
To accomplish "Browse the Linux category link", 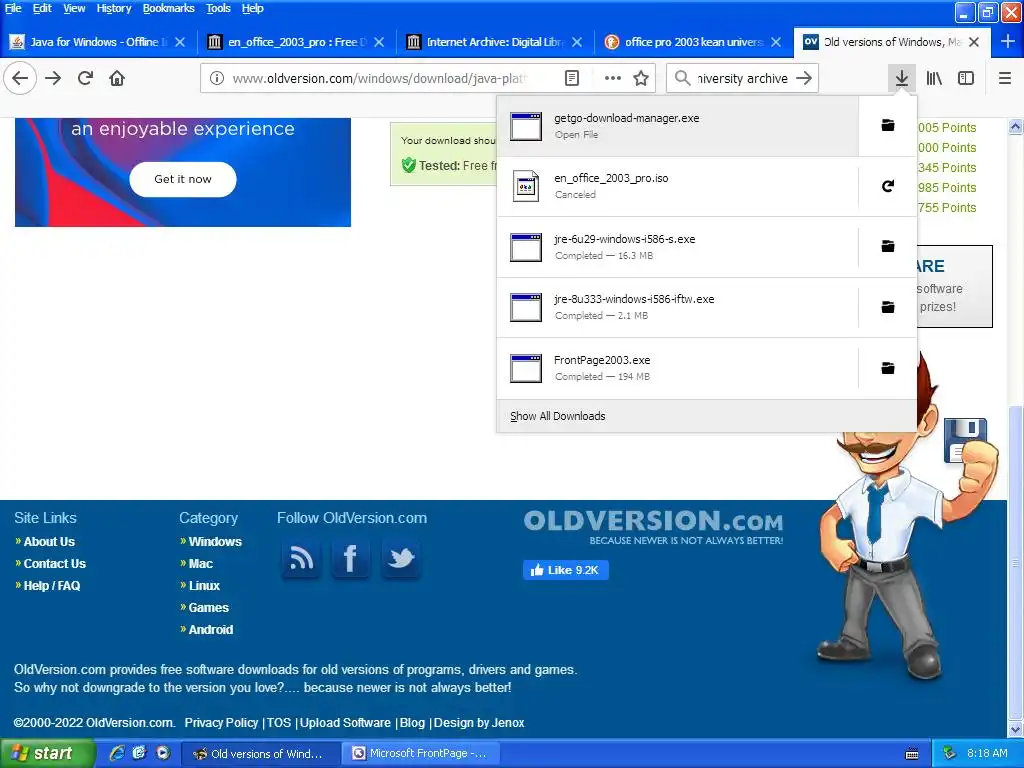I will pos(204,586).
